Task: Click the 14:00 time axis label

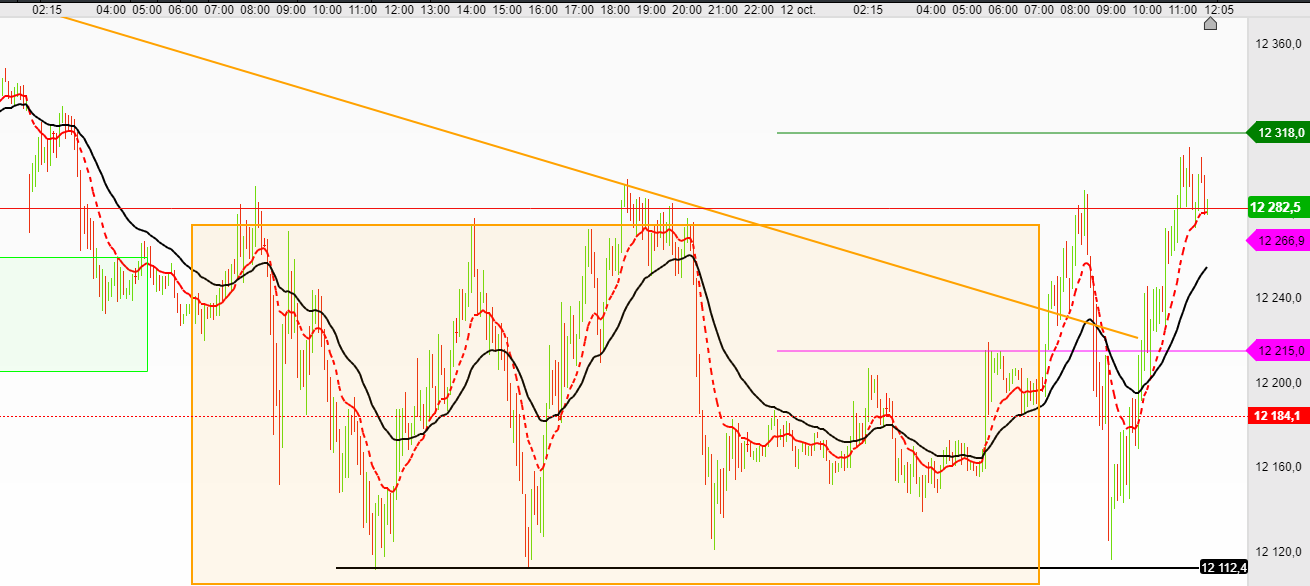Action: [471, 9]
